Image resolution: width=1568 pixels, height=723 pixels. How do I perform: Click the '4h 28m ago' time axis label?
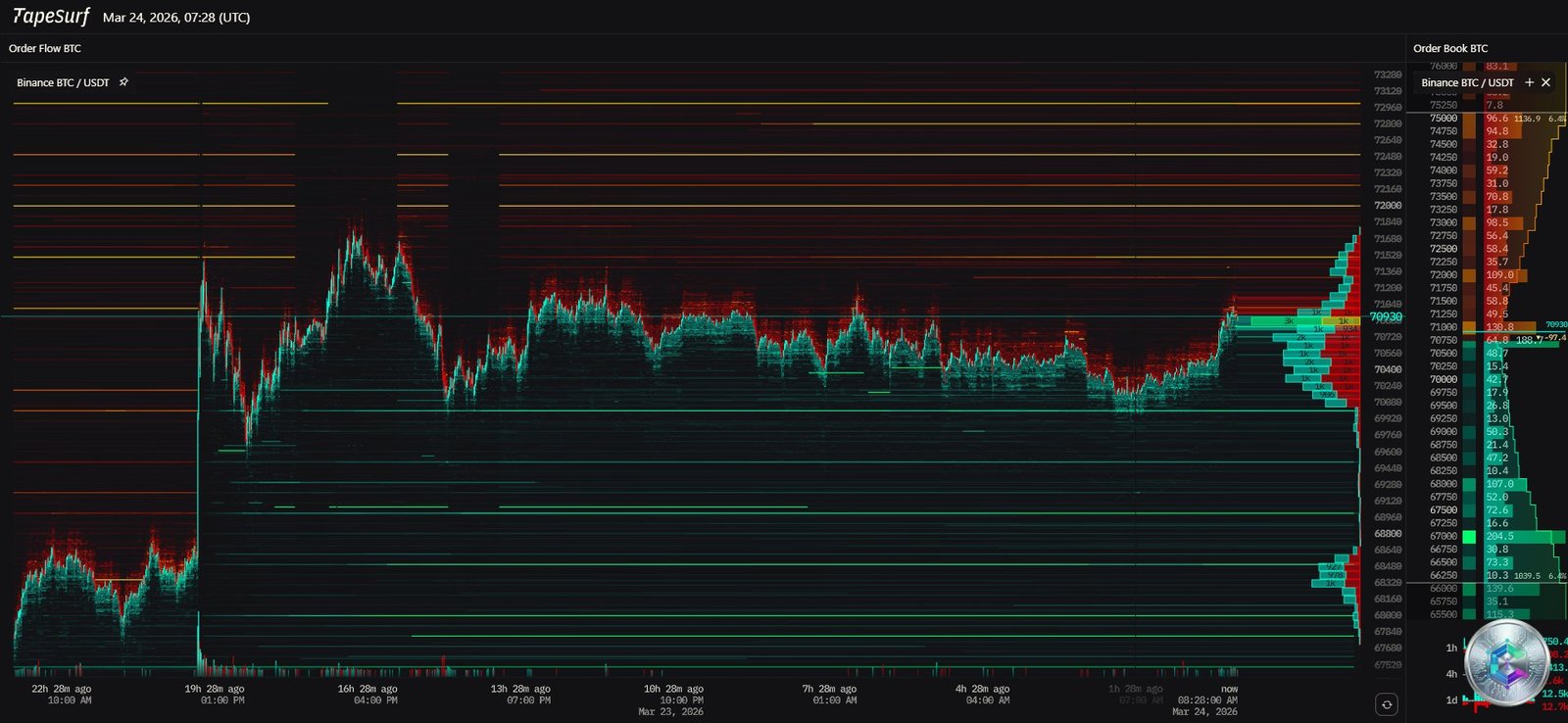coord(982,689)
